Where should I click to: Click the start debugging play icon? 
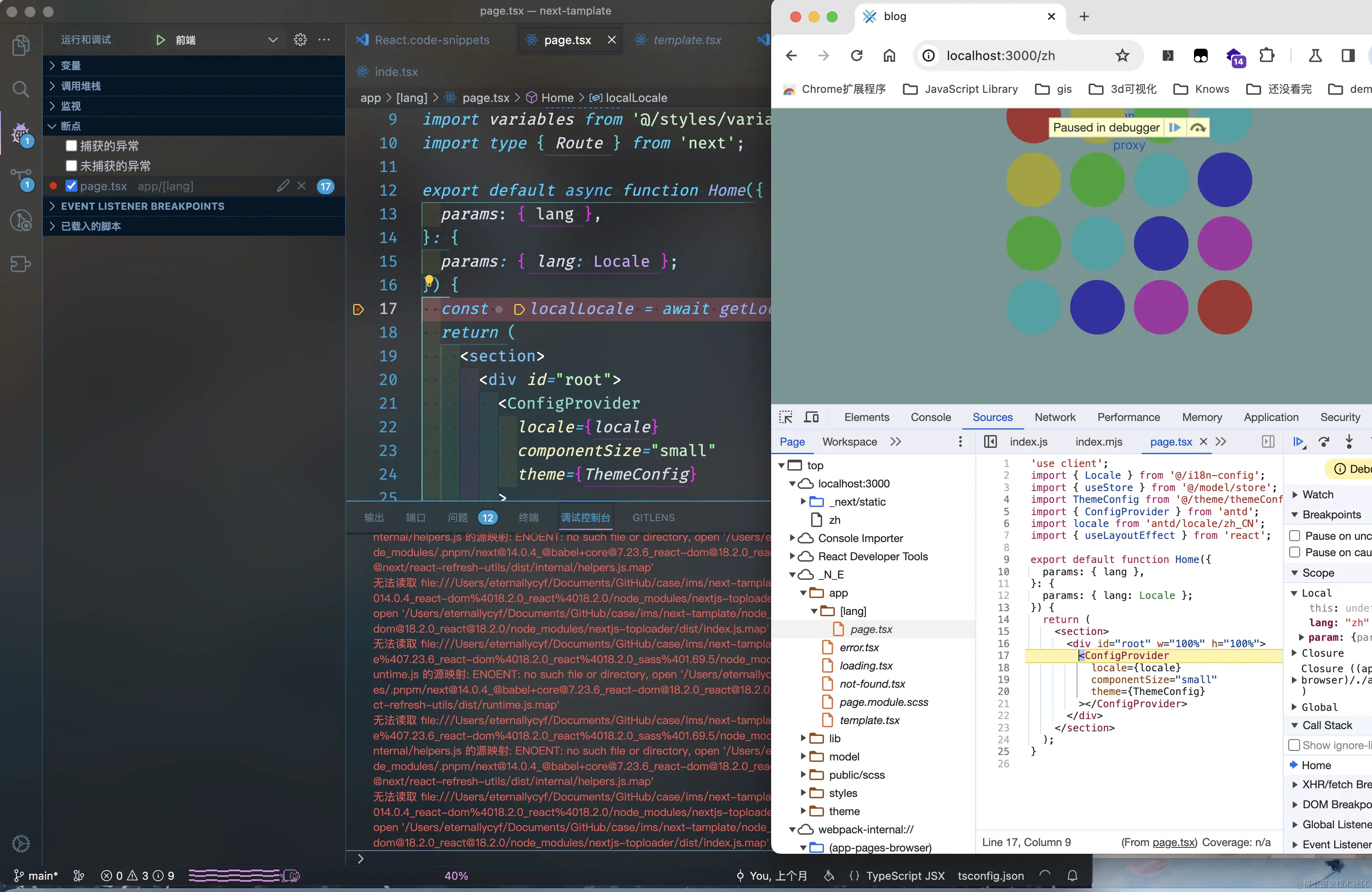pyautogui.click(x=161, y=40)
